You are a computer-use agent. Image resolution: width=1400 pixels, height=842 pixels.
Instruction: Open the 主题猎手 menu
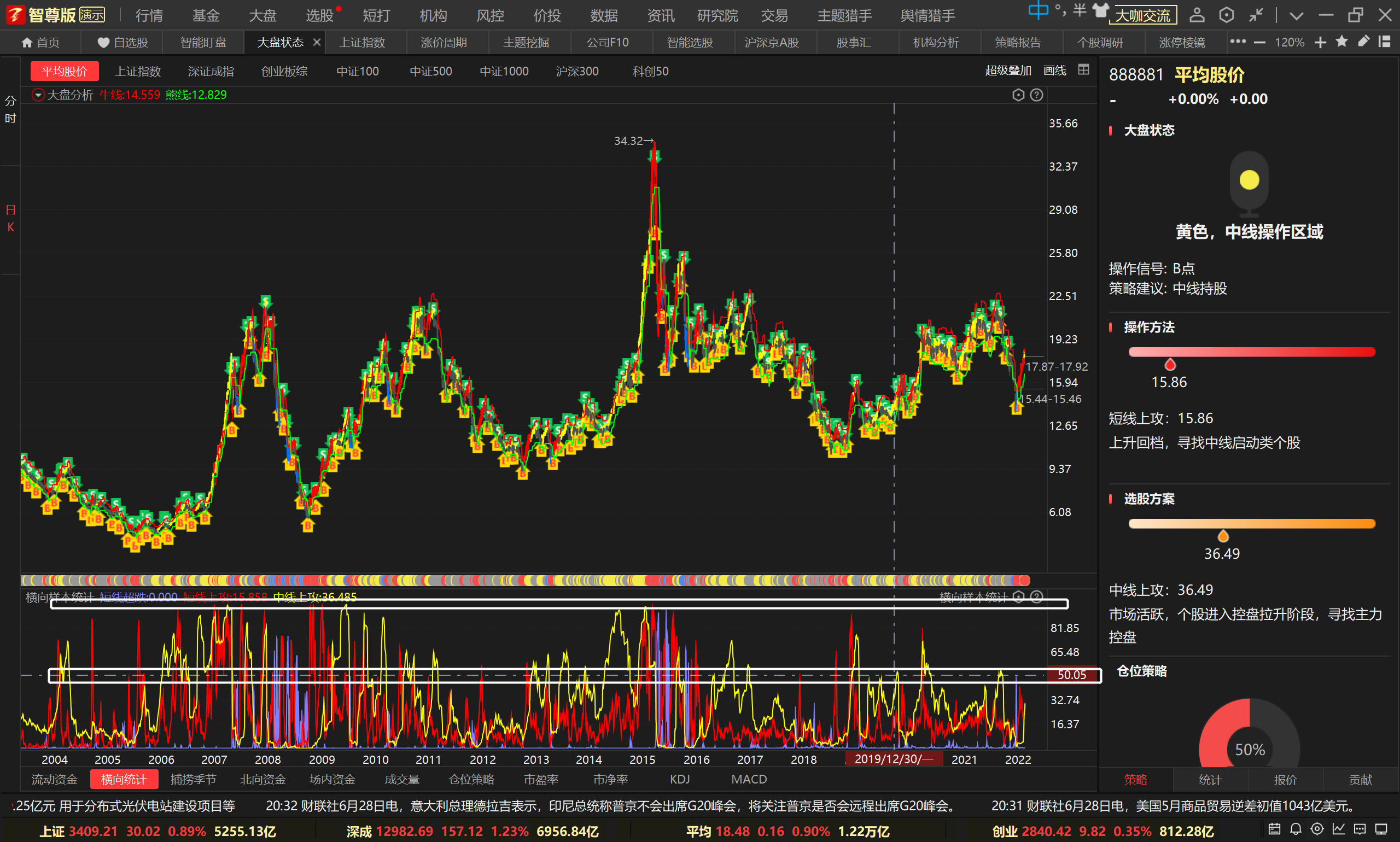tap(844, 15)
